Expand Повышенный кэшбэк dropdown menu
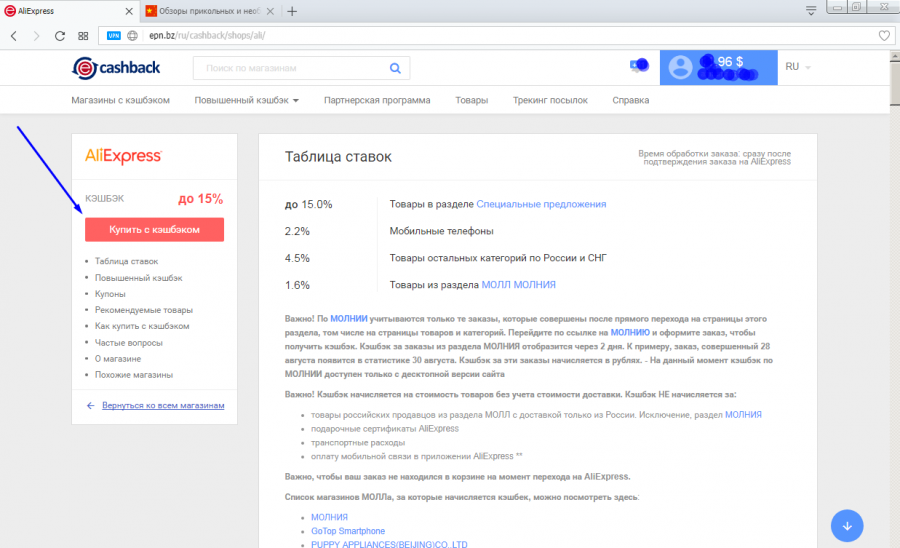 click(246, 100)
